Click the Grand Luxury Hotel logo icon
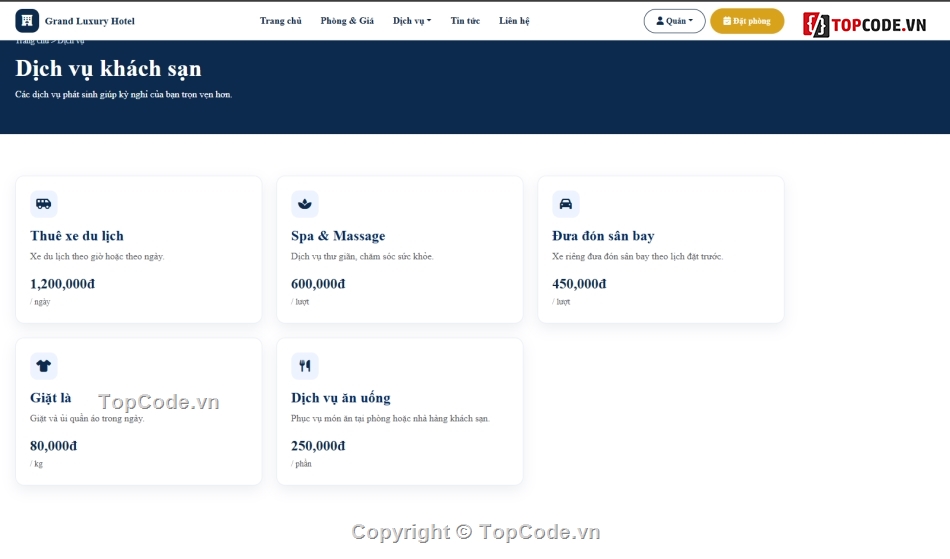 [x=27, y=21]
